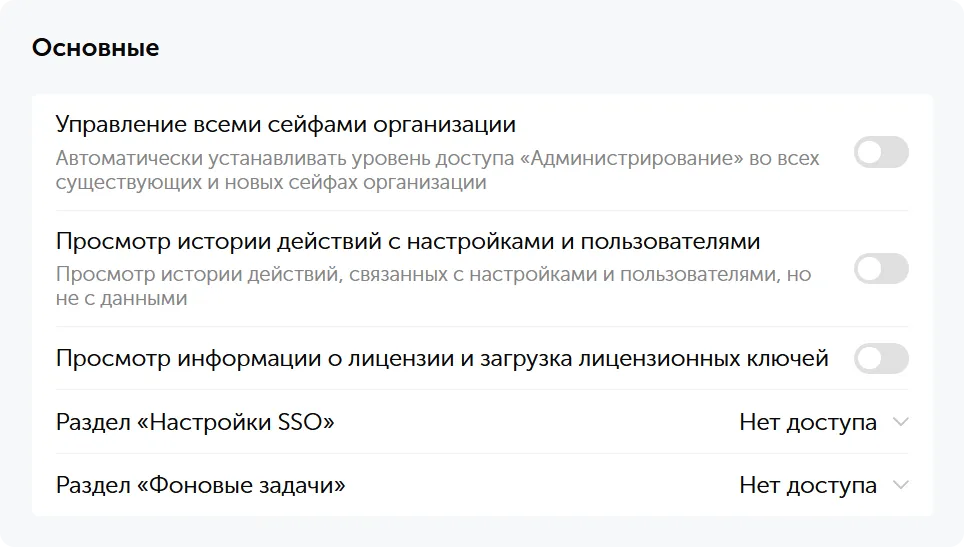Select the «Раздел «Фоновые задачи»» label

(x=201, y=486)
